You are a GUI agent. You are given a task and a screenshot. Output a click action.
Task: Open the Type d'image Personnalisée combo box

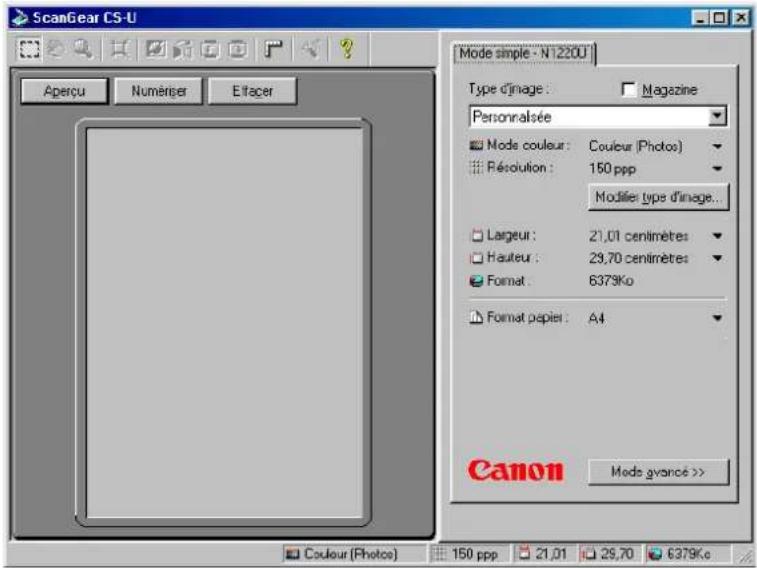click(x=598, y=117)
